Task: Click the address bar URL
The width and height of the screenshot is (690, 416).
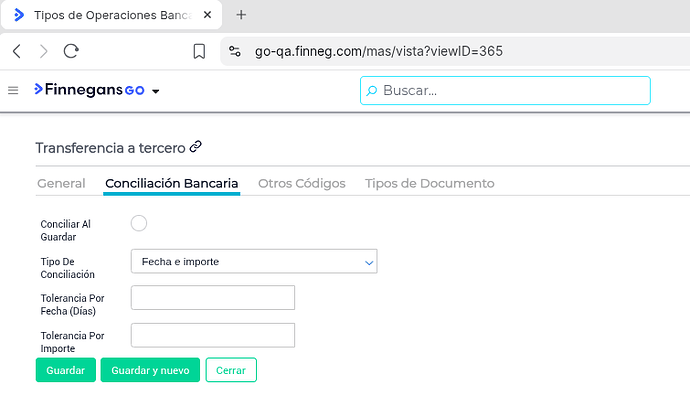Action: 378,51
